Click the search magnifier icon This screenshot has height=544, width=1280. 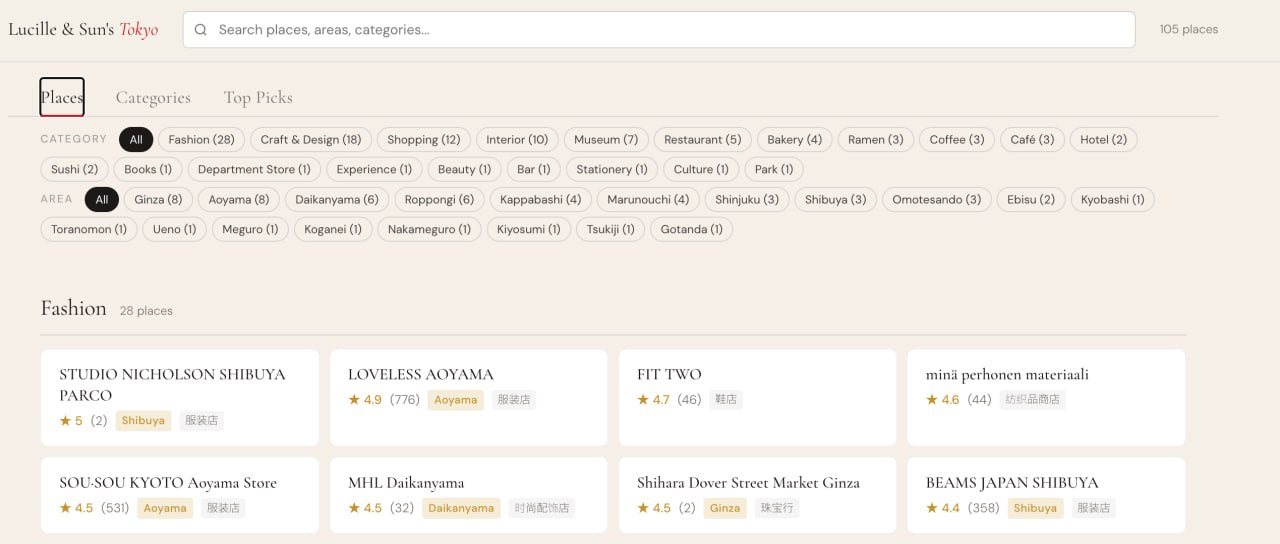tap(201, 30)
